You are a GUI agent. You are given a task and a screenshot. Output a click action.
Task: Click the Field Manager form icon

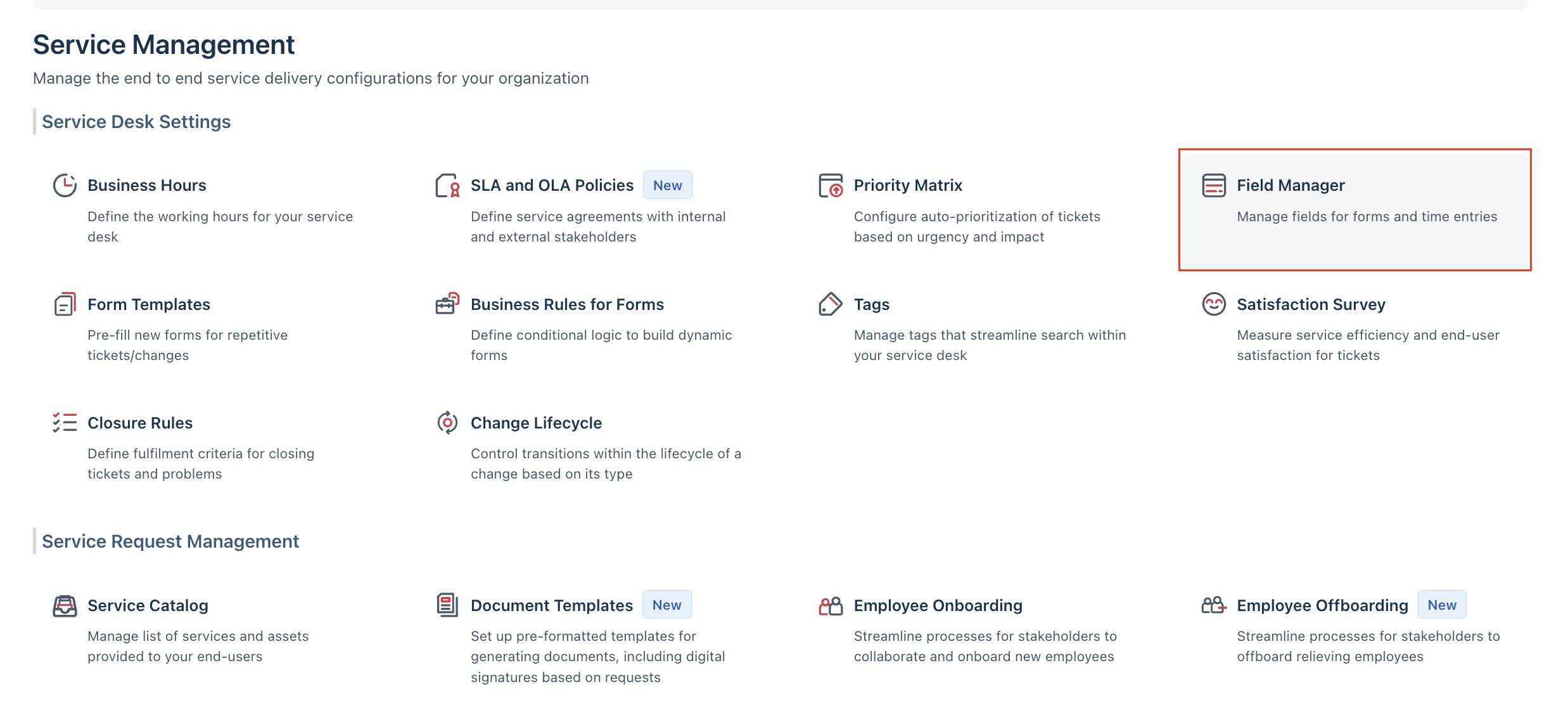click(1214, 185)
